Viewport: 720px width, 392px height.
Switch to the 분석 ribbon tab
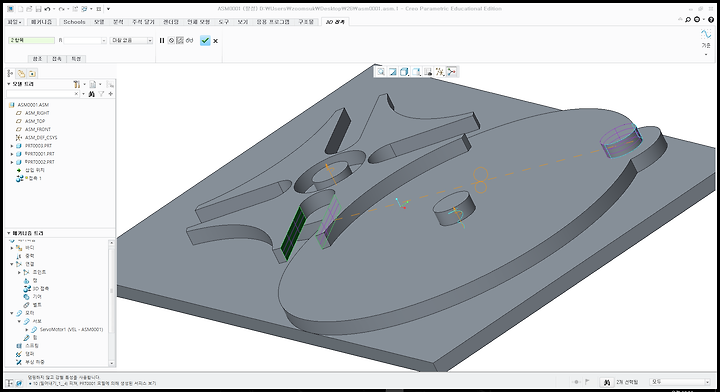click(x=118, y=22)
